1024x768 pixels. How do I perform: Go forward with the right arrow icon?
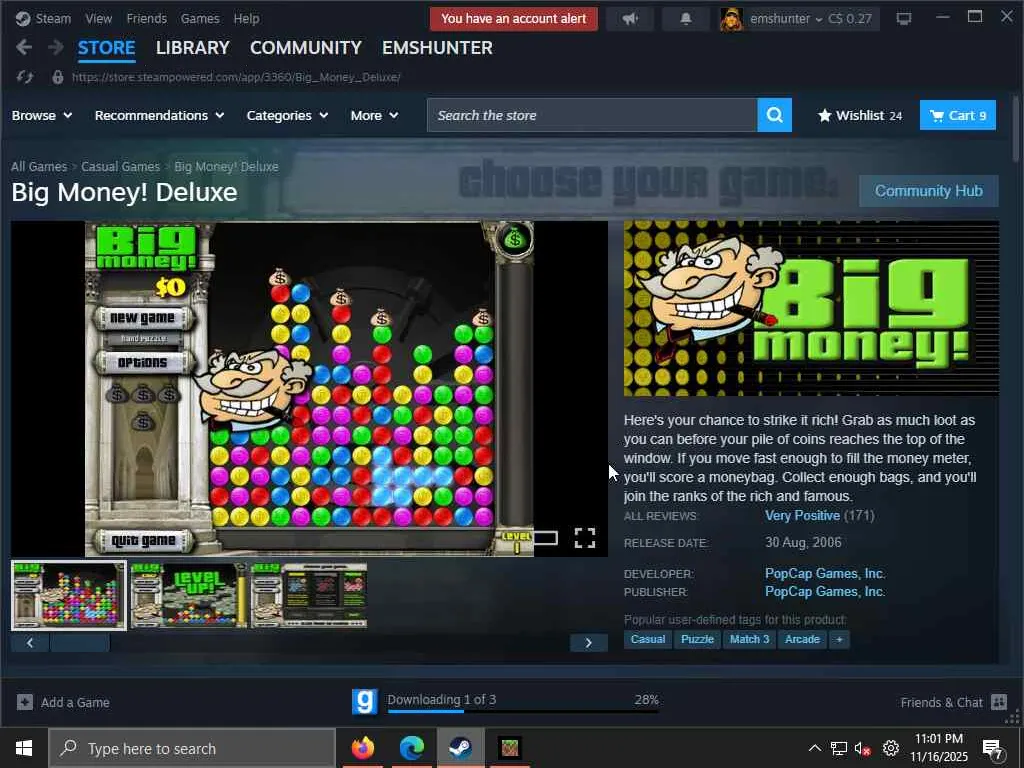tap(56, 48)
